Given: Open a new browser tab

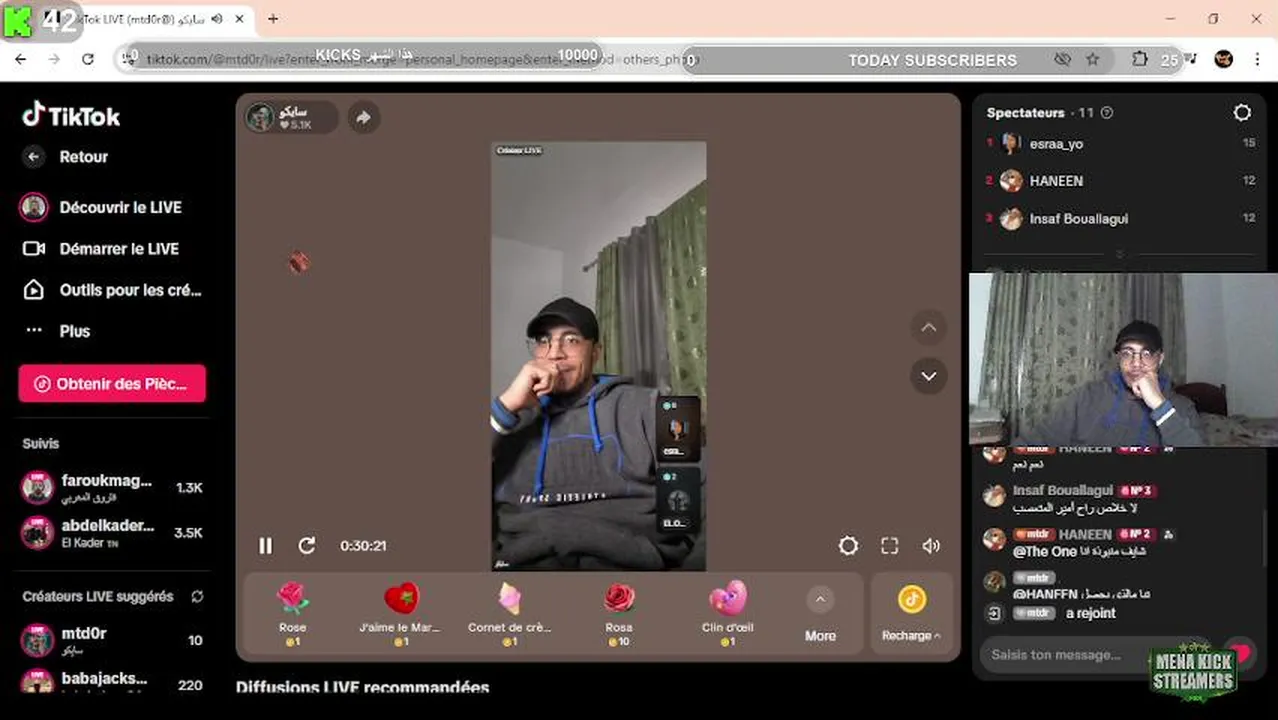Looking at the screenshot, I should click(273, 18).
